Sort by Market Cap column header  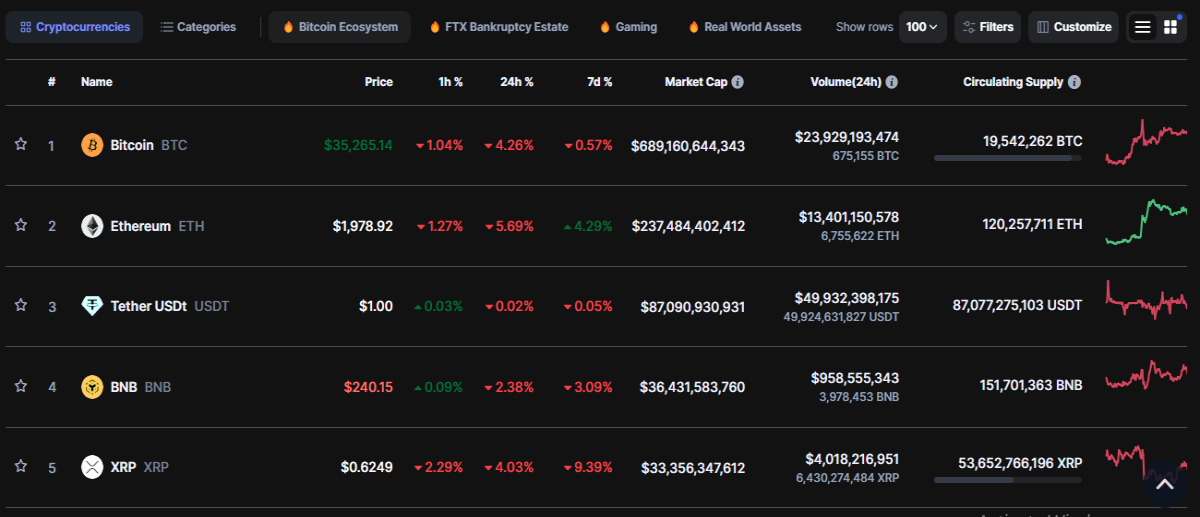click(x=696, y=82)
